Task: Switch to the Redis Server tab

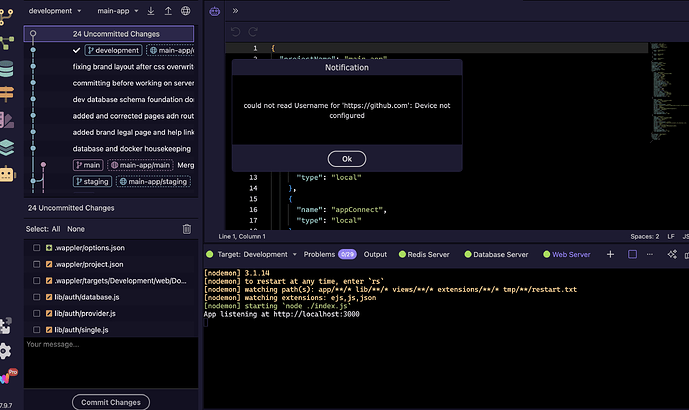Action: point(424,254)
